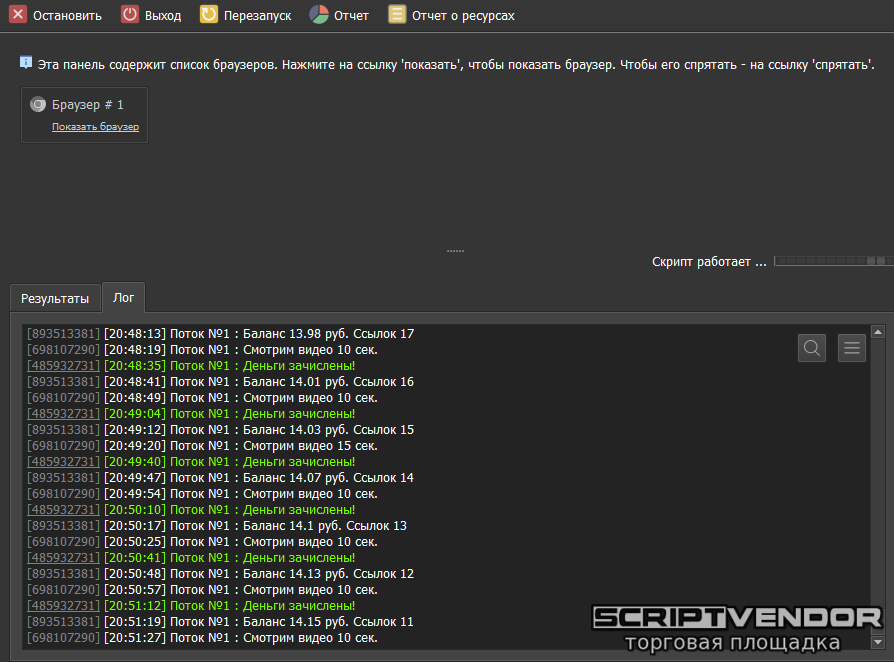Click the red Остановить stop icon
This screenshot has width=894, height=662.
(18, 15)
